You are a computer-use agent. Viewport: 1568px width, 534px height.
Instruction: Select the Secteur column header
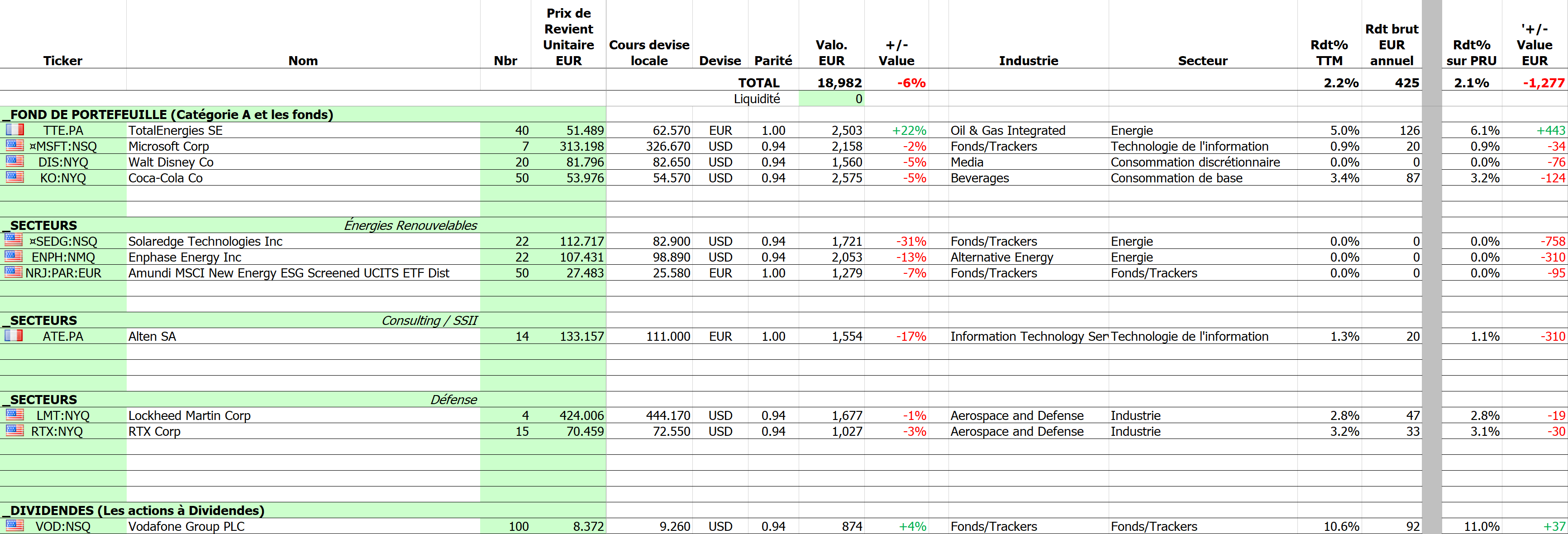click(1202, 60)
